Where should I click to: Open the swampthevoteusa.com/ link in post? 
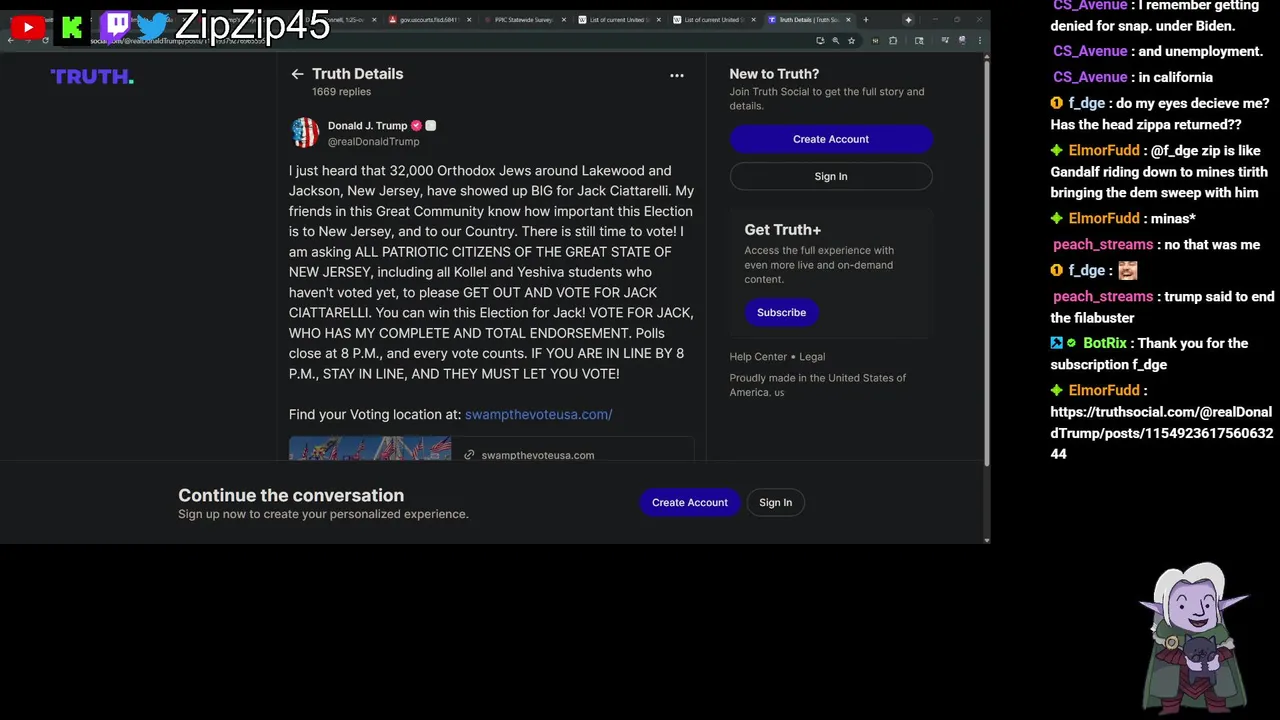(538, 414)
